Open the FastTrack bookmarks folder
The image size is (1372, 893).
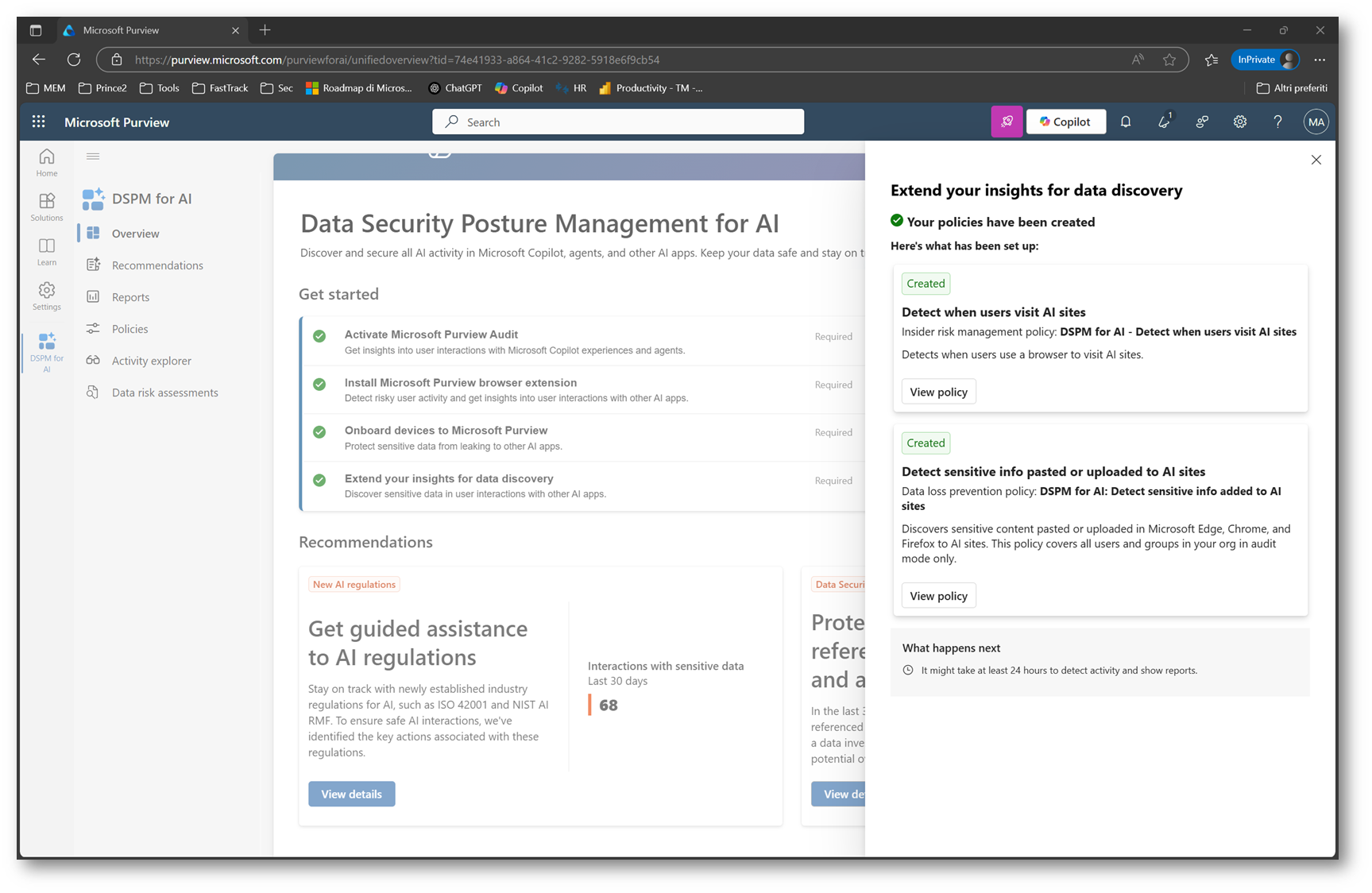coord(220,88)
